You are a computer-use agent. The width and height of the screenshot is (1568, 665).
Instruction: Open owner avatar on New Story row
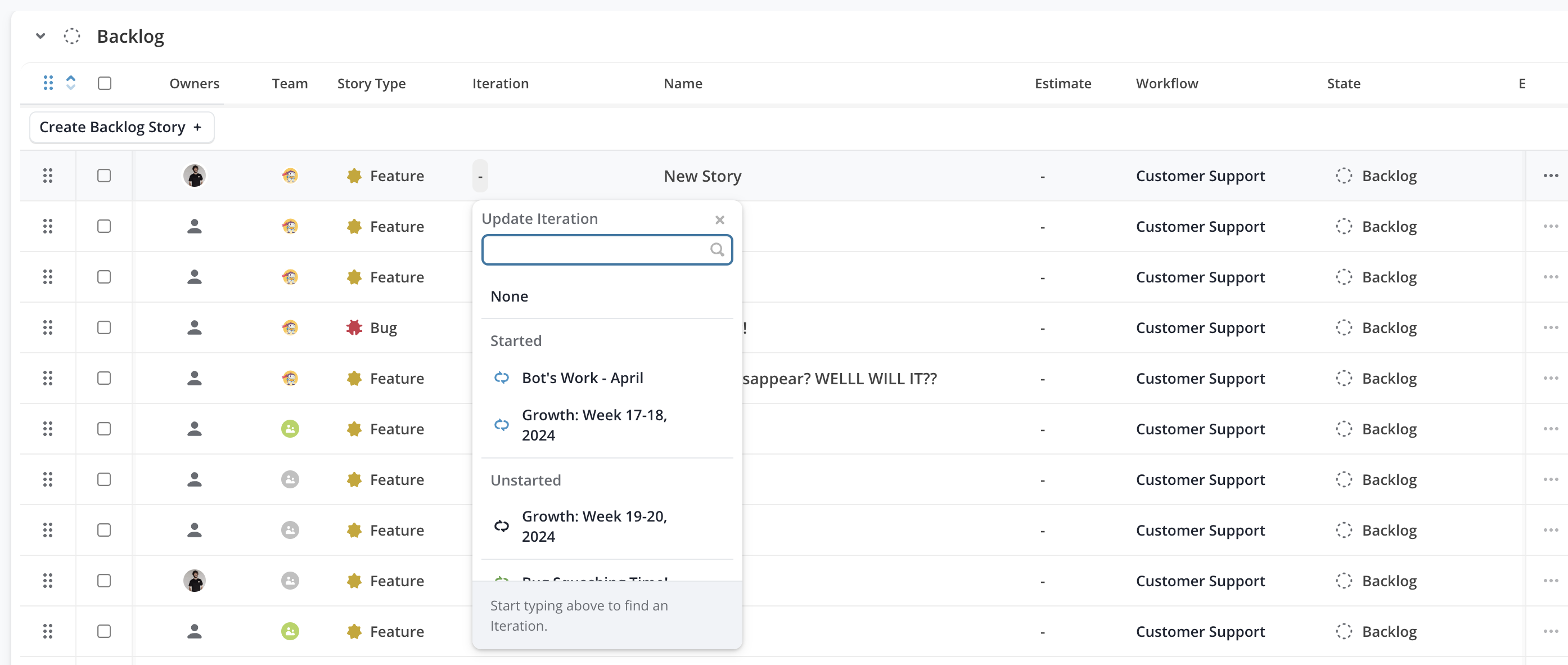pyautogui.click(x=194, y=176)
